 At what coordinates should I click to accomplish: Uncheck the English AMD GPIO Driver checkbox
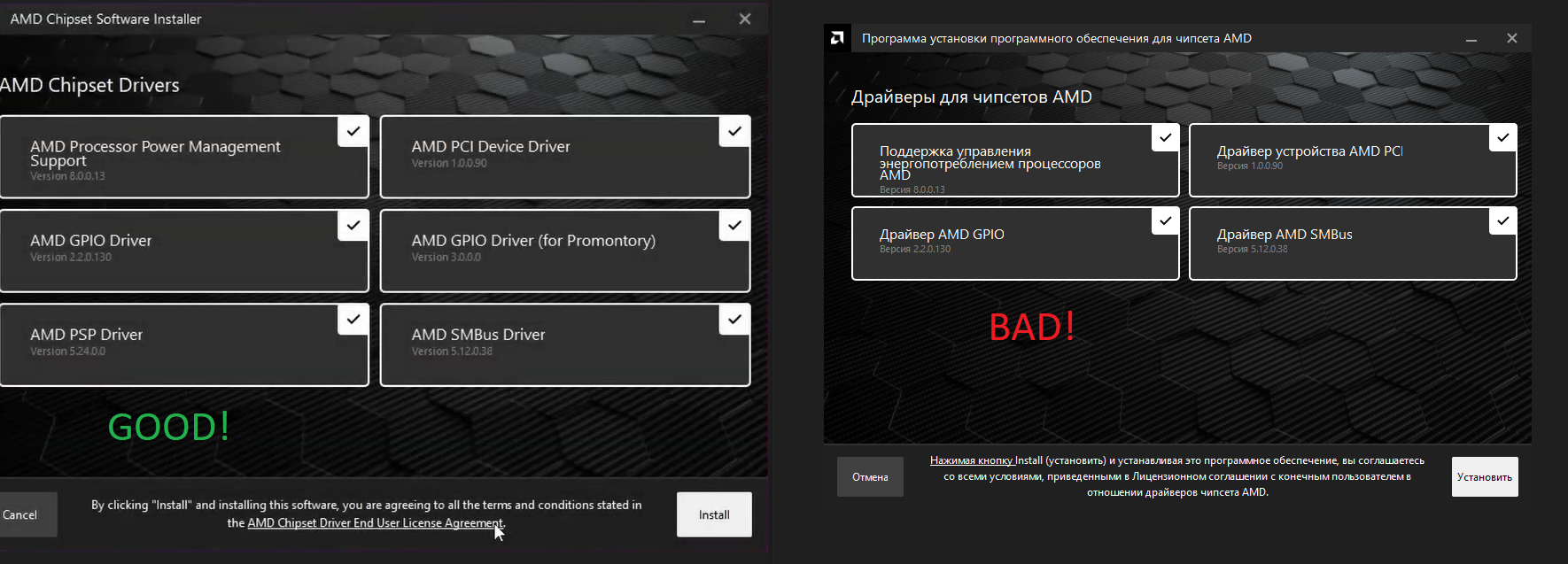(353, 225)
